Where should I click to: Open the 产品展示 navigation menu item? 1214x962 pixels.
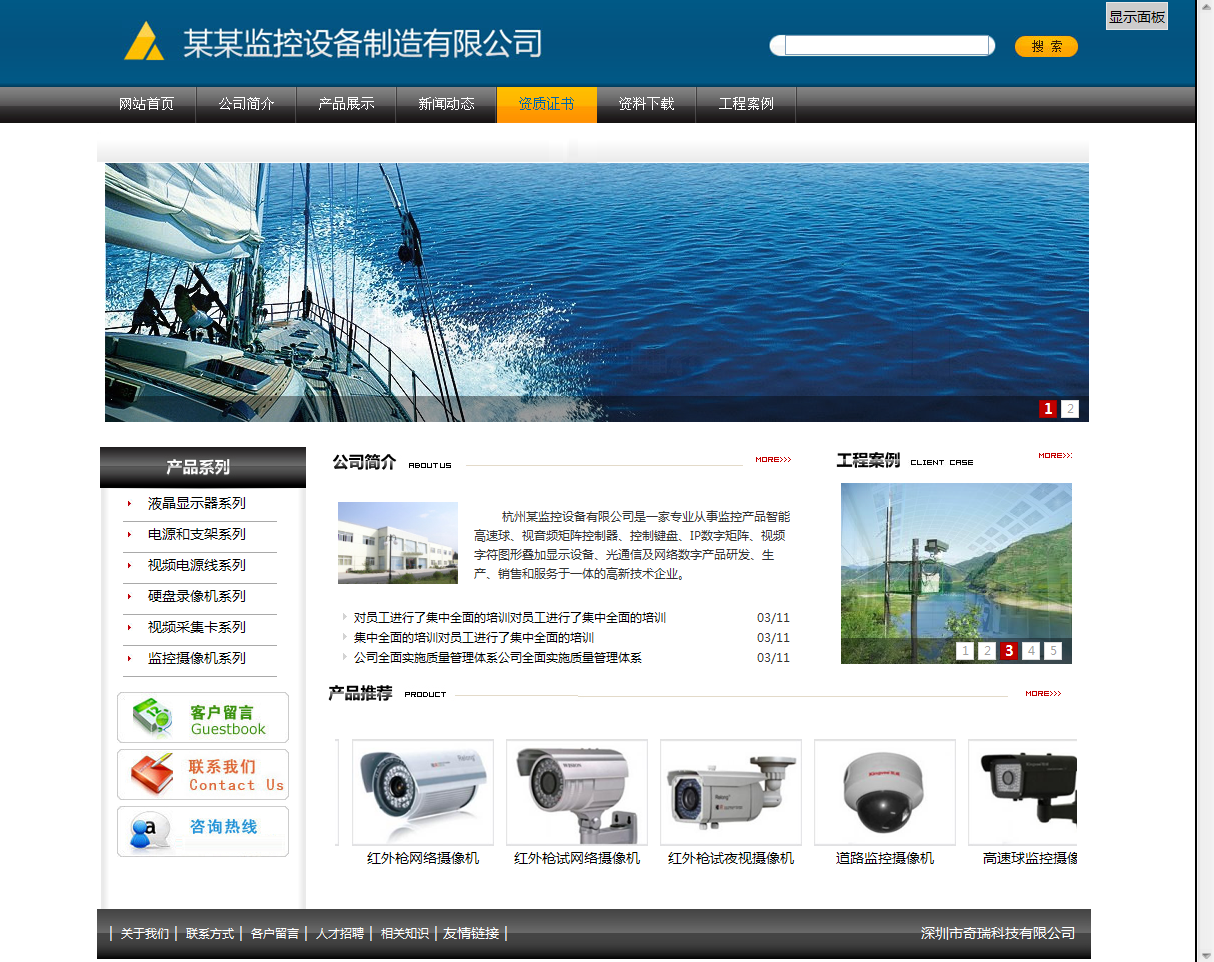coord(346,104)
